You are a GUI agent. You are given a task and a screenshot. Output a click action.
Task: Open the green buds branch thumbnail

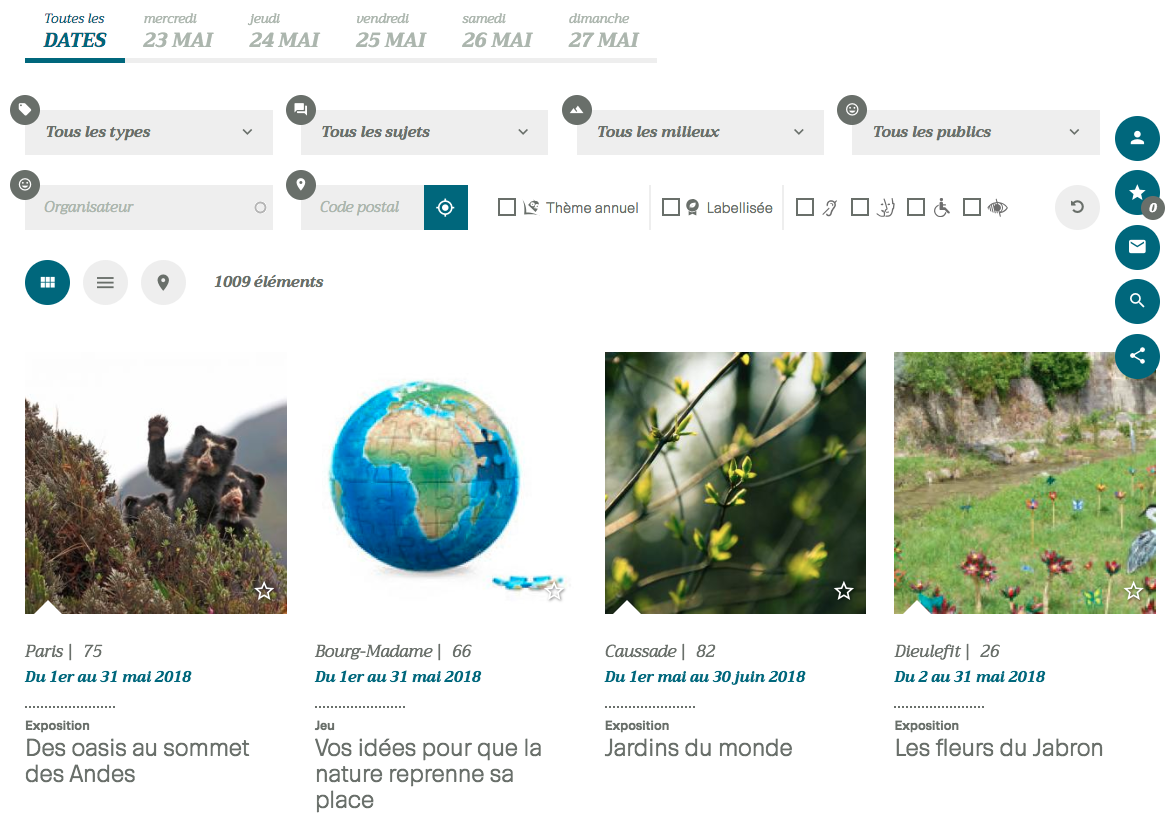(x=735, y=483)
